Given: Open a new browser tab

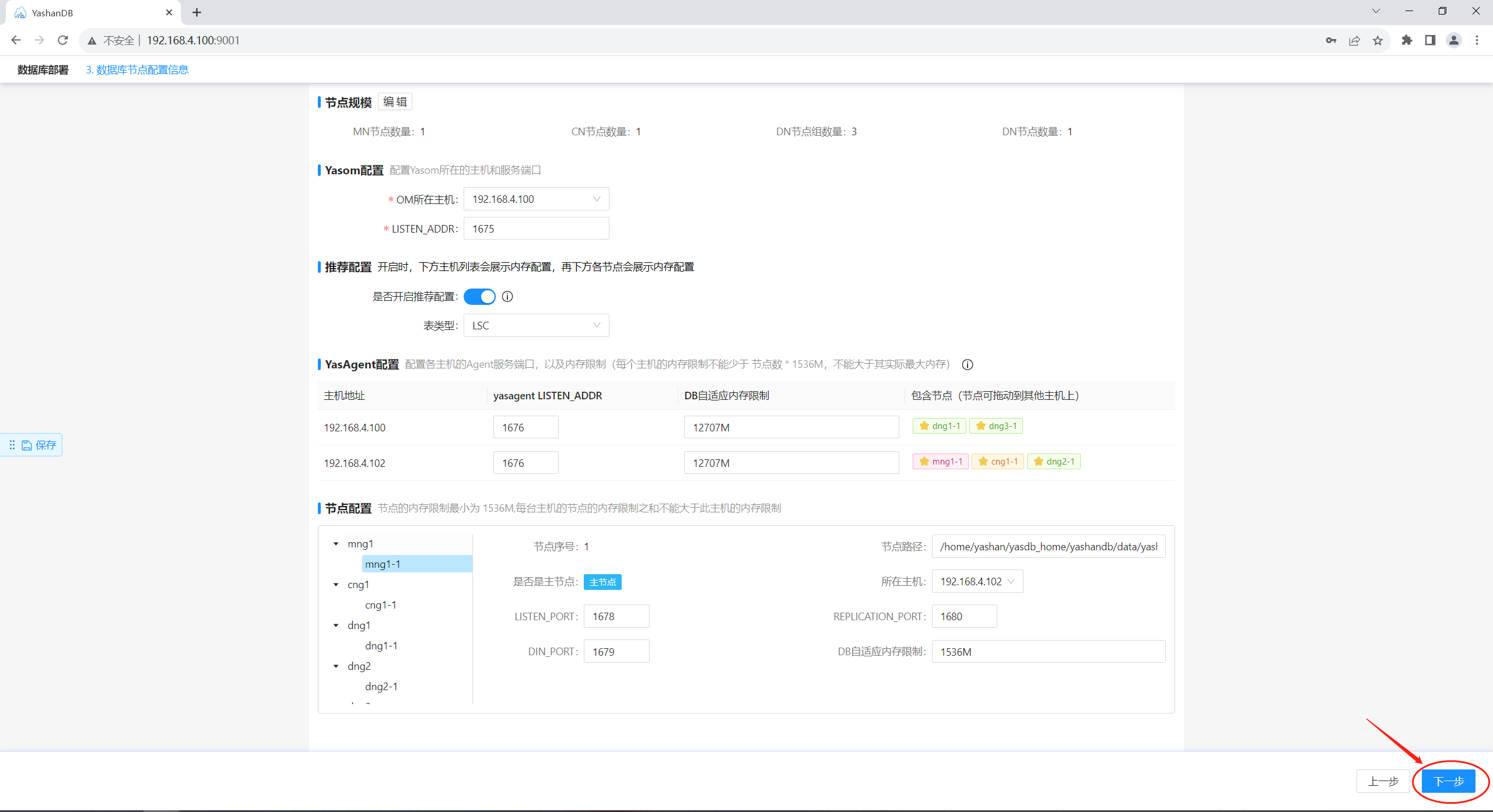Looking at the screenshot, I should [197, 12].
